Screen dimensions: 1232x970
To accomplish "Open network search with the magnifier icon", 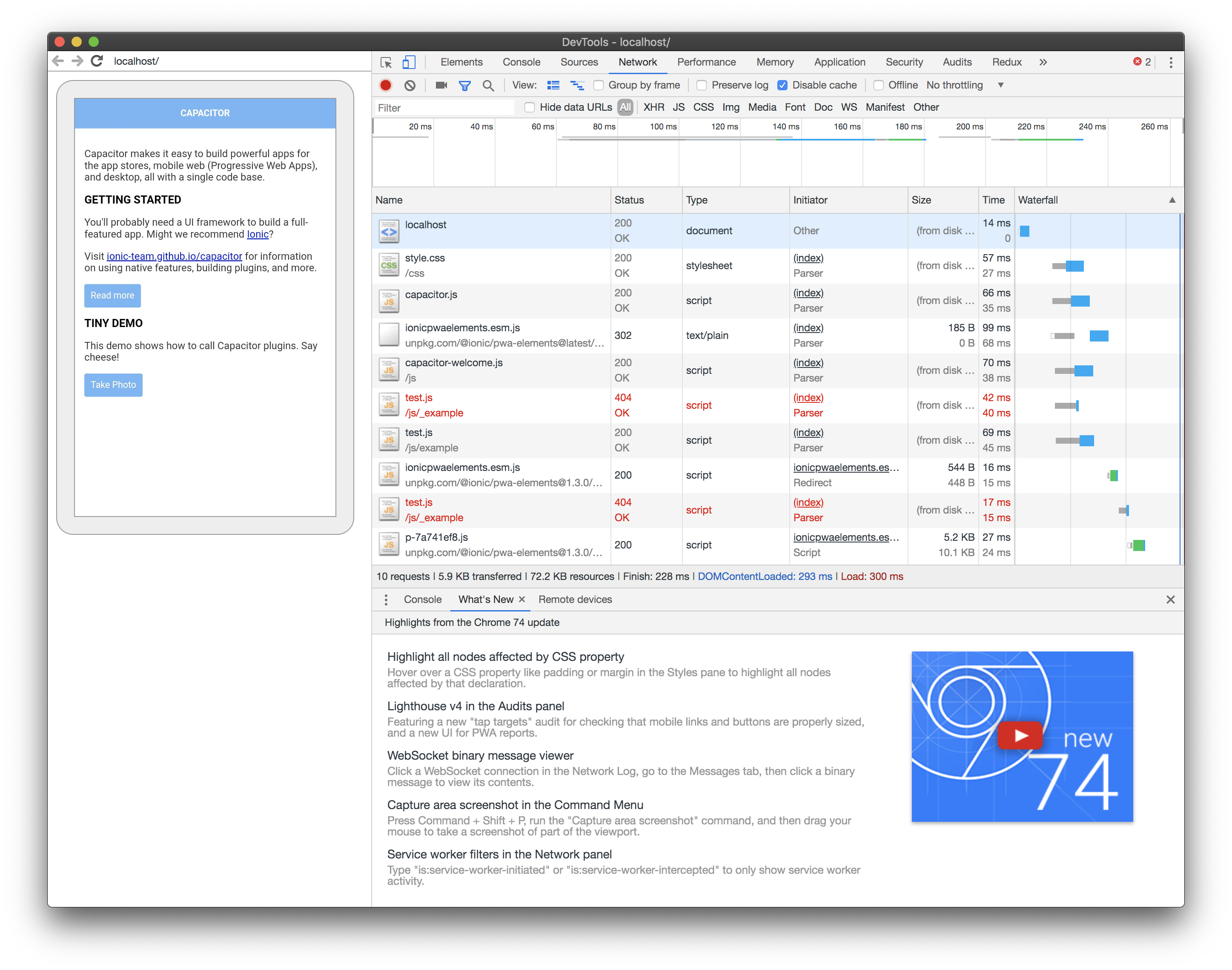I will [x=488, y=85].
